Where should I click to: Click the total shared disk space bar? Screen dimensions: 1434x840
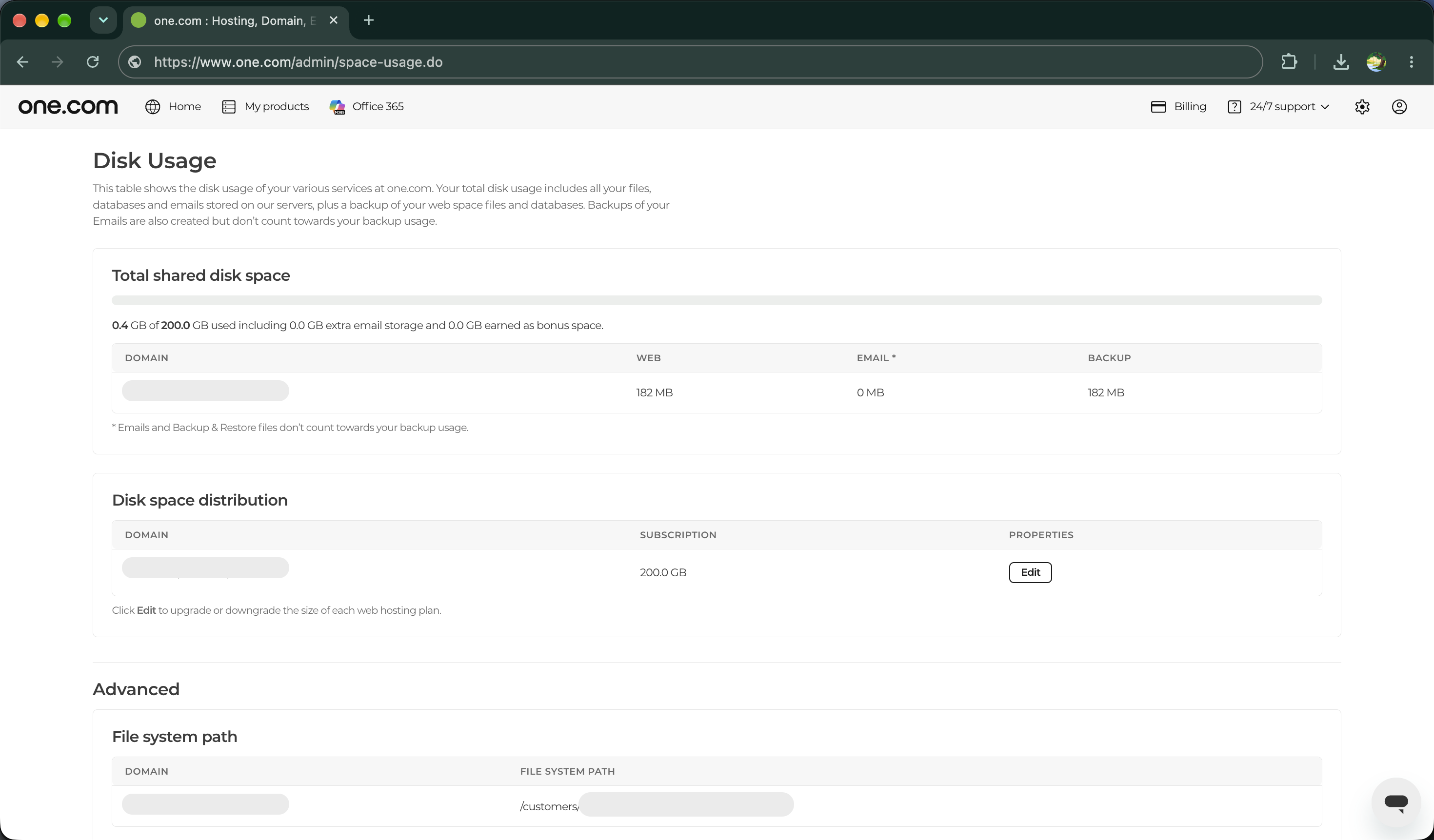click(717, 300)
